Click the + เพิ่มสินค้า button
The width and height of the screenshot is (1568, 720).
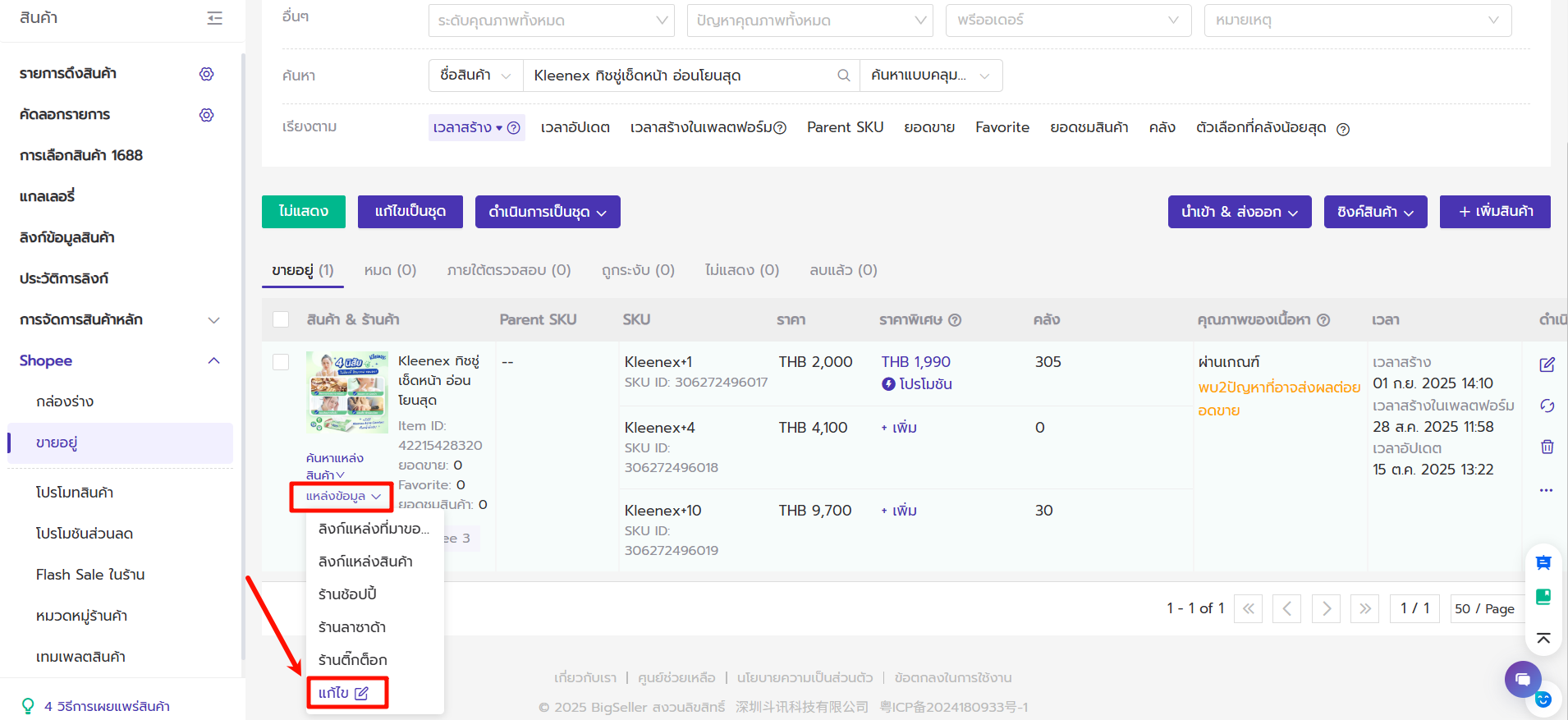pyautogui.click(x=1494, y=212)
